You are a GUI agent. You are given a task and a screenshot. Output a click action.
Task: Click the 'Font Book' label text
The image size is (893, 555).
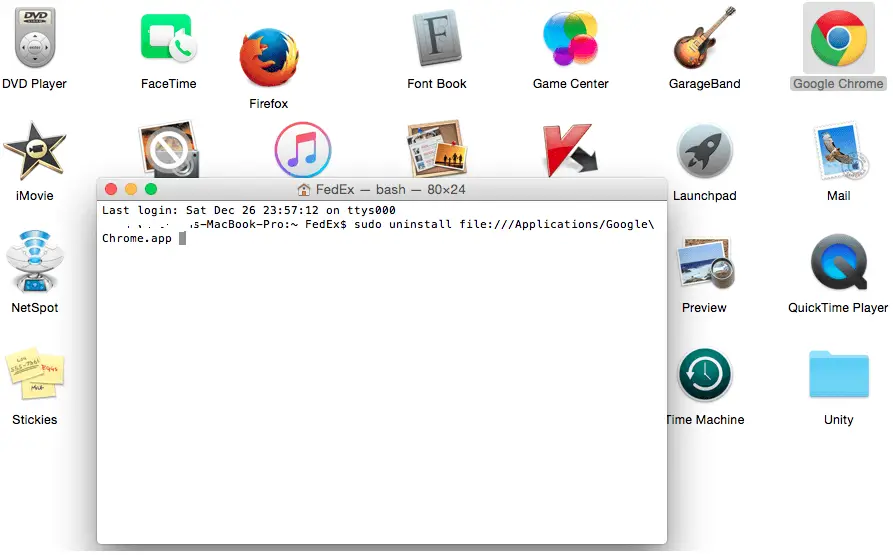(x=437, y=84)
